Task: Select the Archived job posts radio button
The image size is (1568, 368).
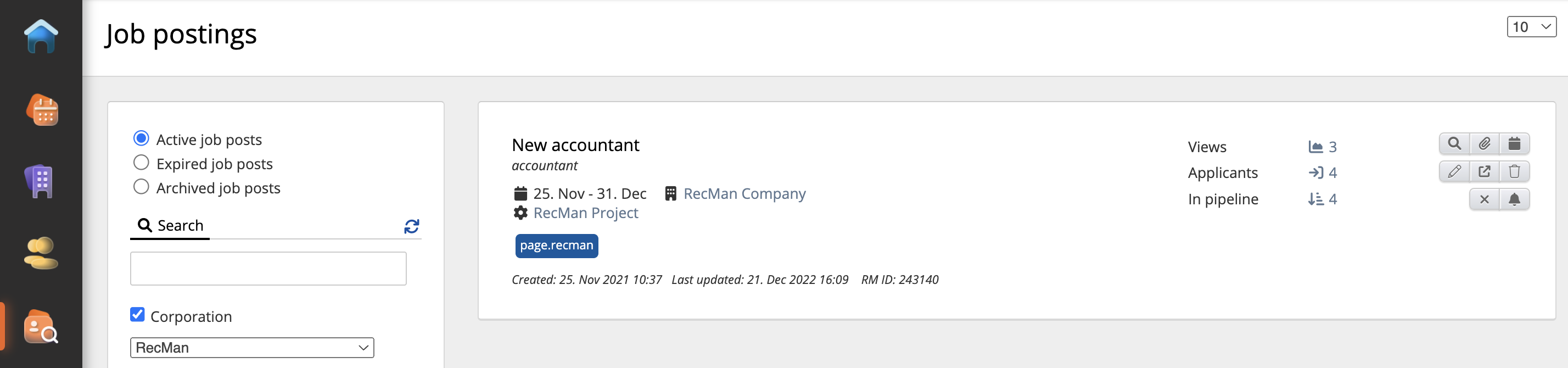Action: [141, 187]
